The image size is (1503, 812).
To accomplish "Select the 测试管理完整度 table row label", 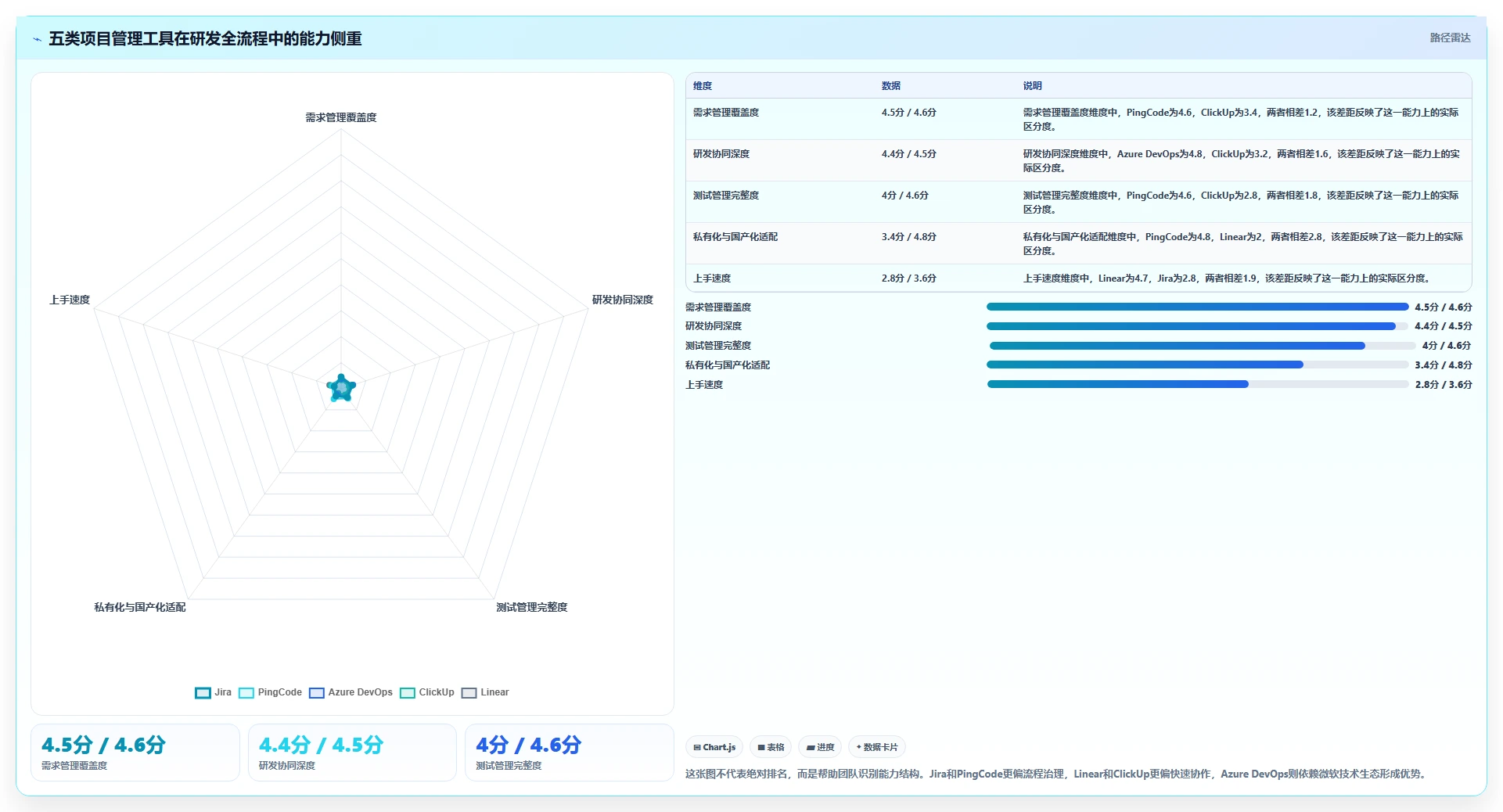I will (x=726, y=196).
